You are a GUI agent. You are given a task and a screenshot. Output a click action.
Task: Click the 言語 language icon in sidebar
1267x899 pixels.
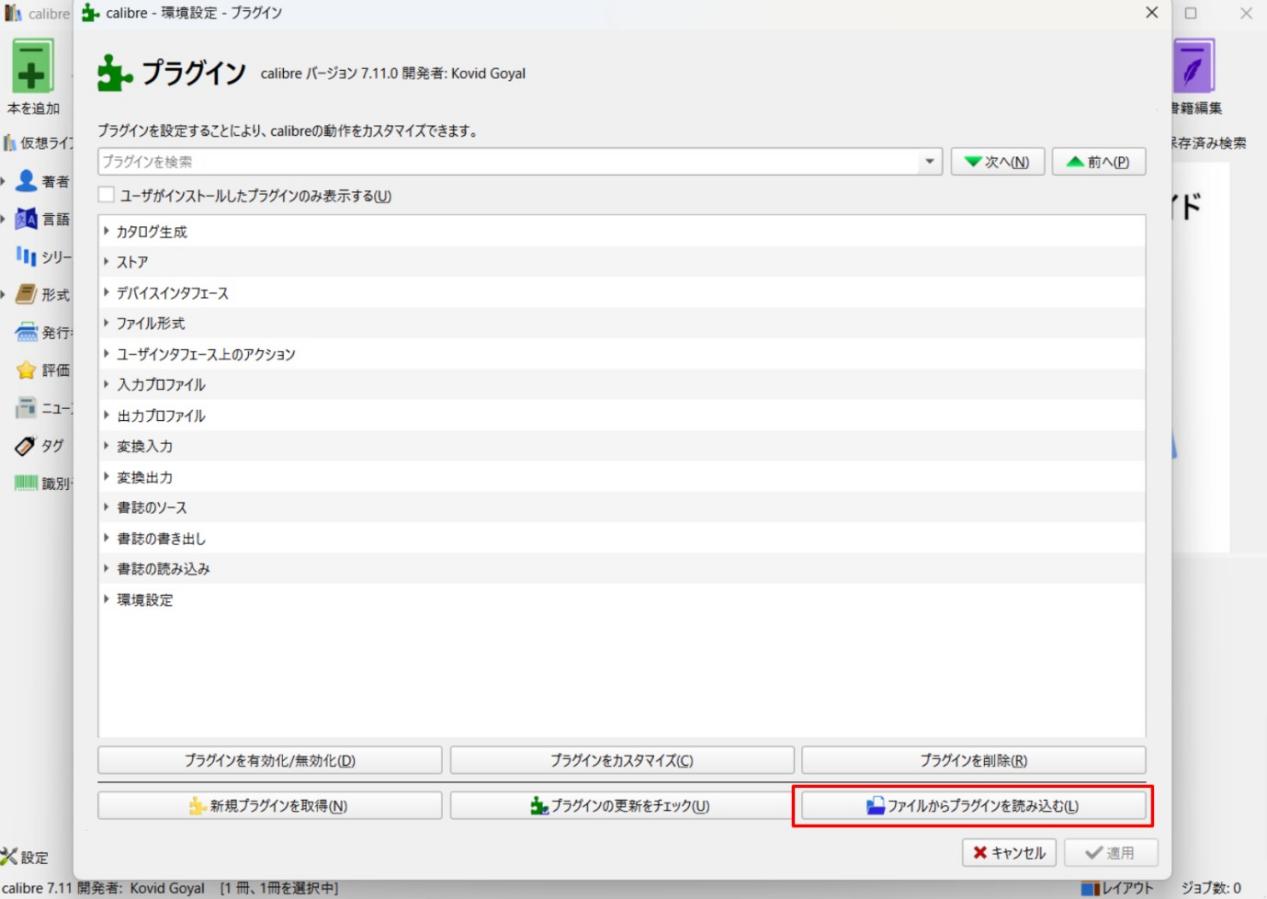27,219
